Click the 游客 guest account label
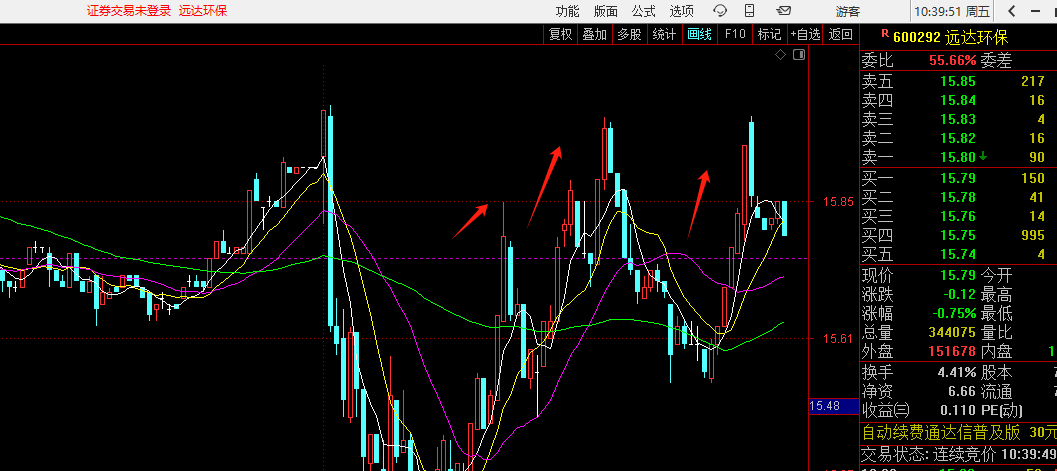The image size is (1057, 471). [847, 11]
